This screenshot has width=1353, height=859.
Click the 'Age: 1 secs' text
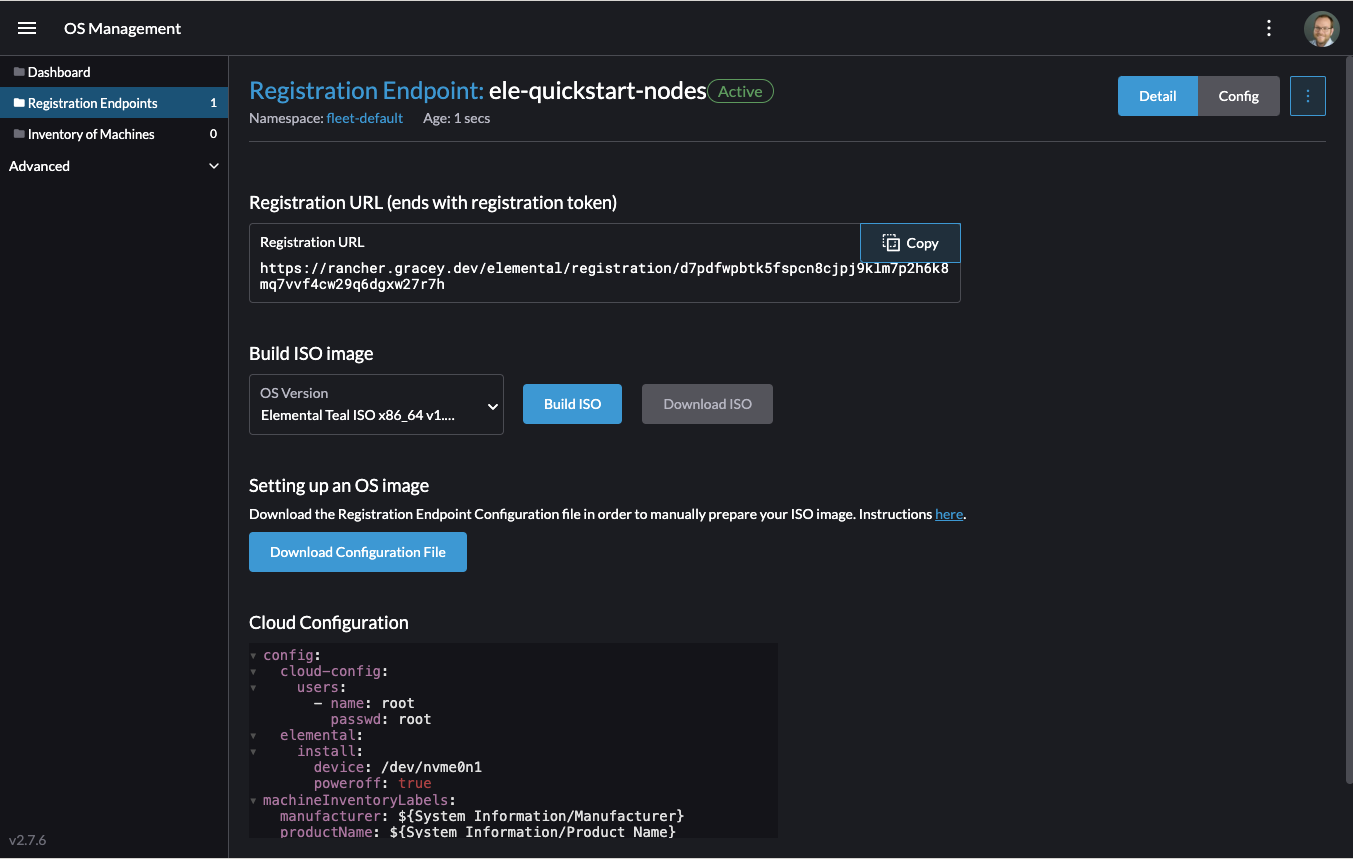(x=456, y=118)
